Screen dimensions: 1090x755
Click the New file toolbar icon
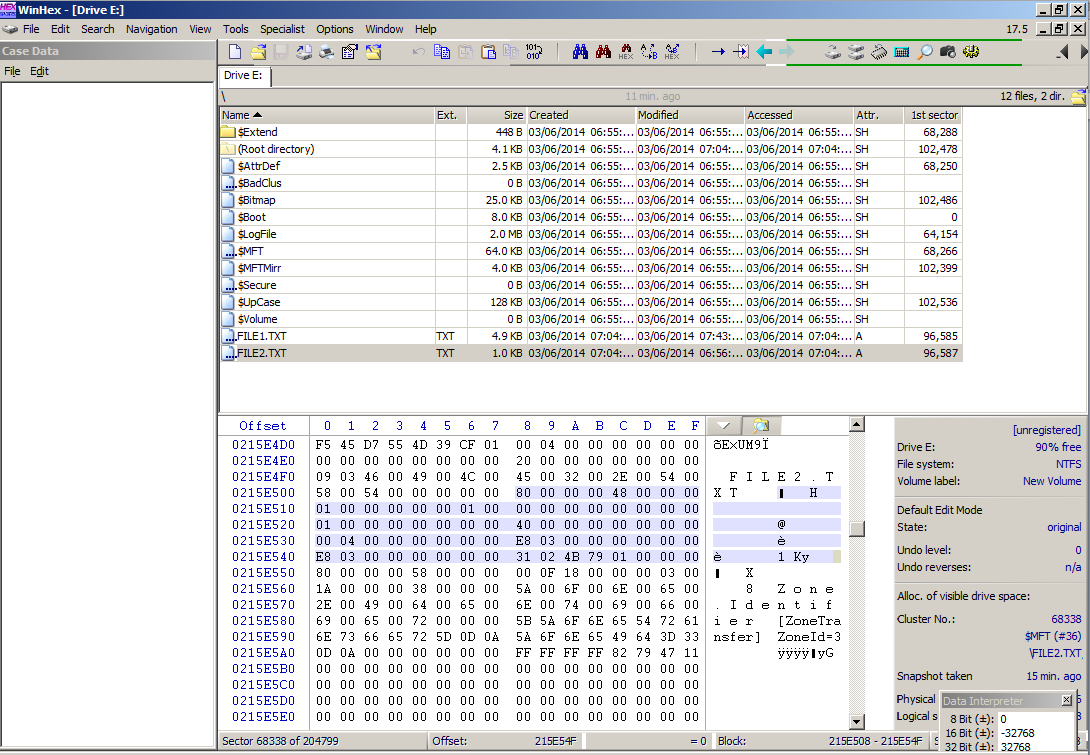coord(235,52)
